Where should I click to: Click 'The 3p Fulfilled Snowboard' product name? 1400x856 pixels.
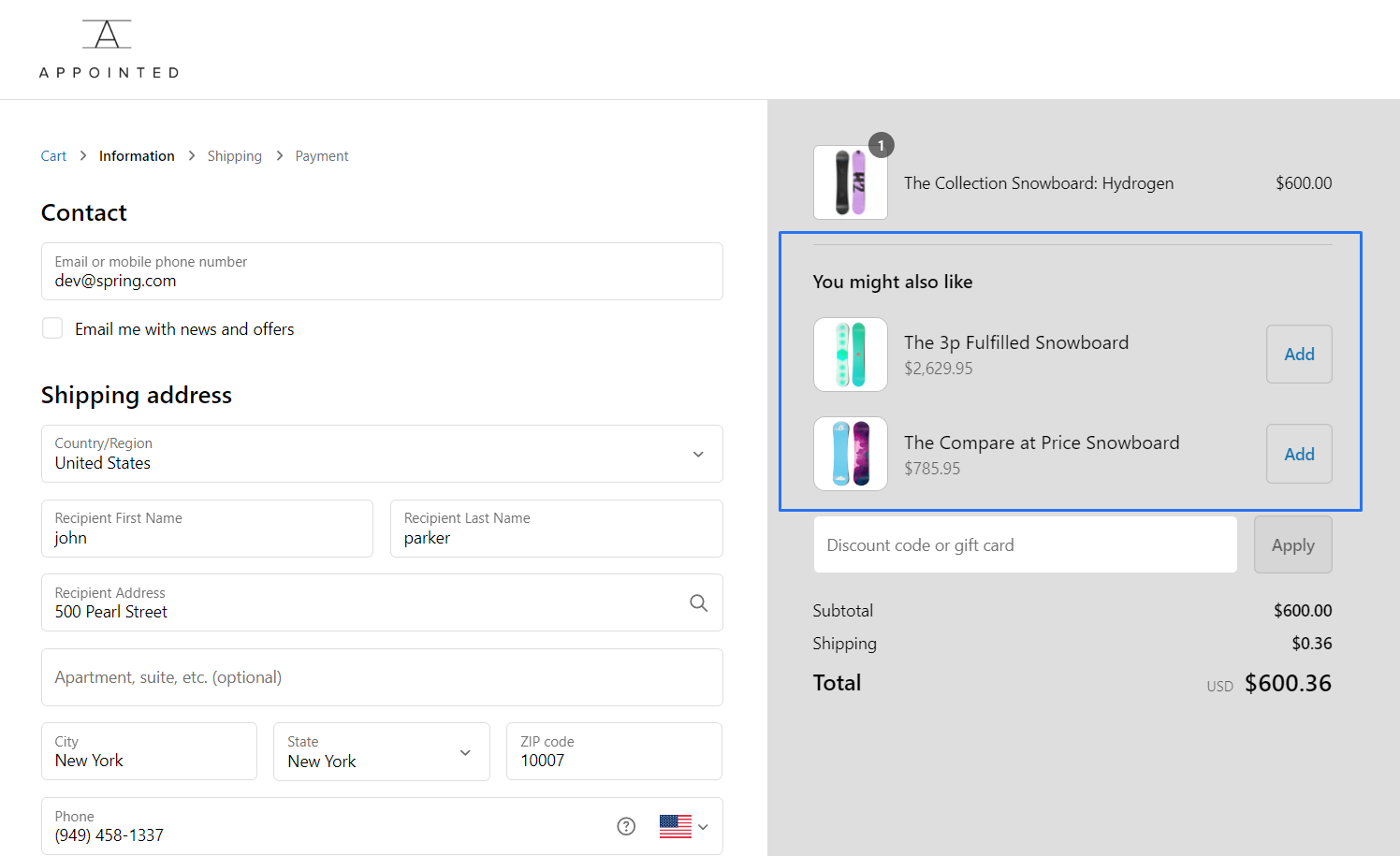(1016, 342)
